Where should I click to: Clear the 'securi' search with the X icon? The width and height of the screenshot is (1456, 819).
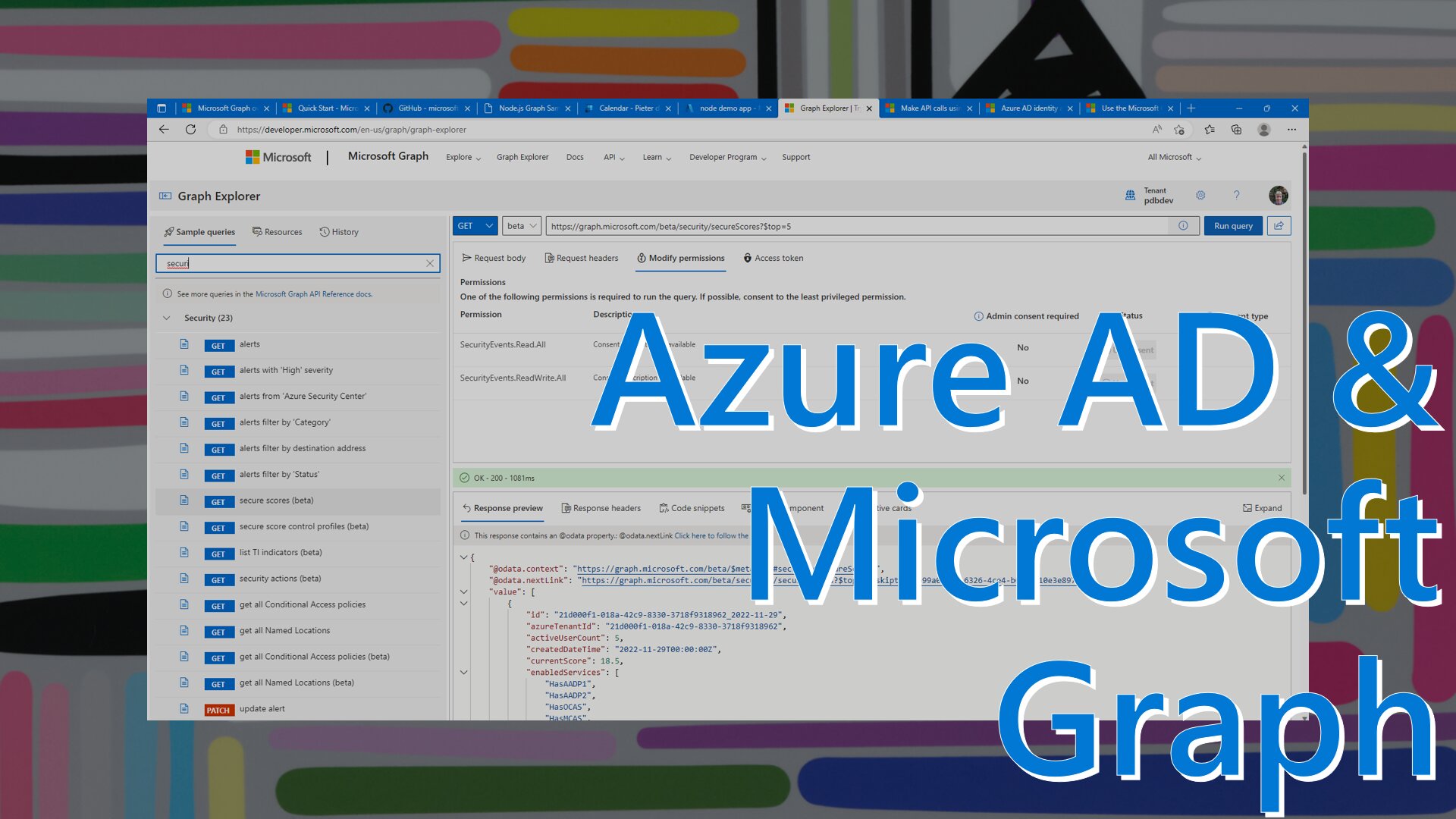coord(429,263)
